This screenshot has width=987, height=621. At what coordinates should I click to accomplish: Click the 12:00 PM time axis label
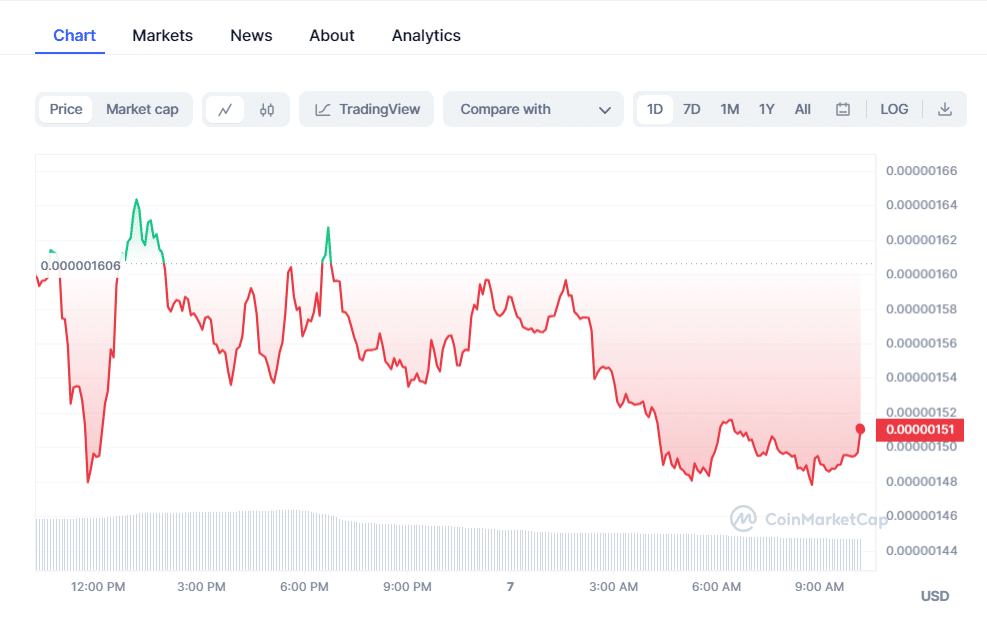coord(98,587)
